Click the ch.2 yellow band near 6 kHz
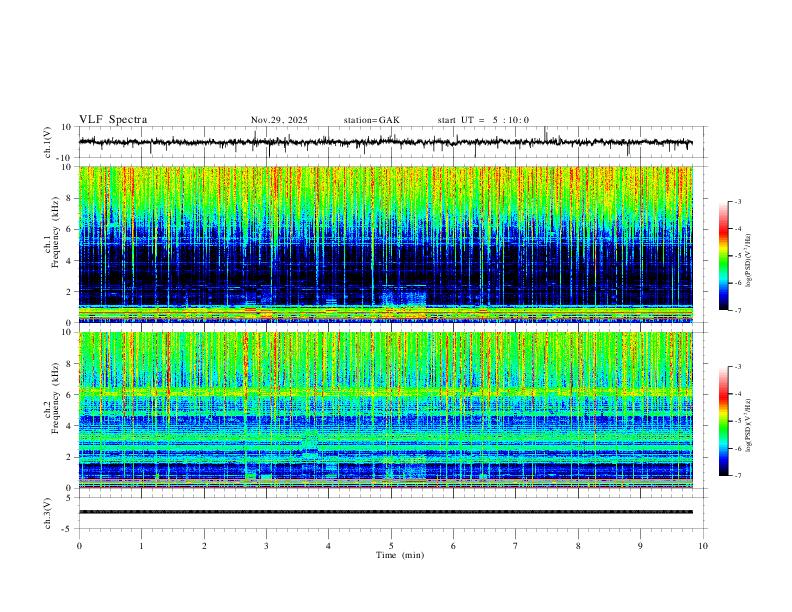 click(x=386, y=391)
